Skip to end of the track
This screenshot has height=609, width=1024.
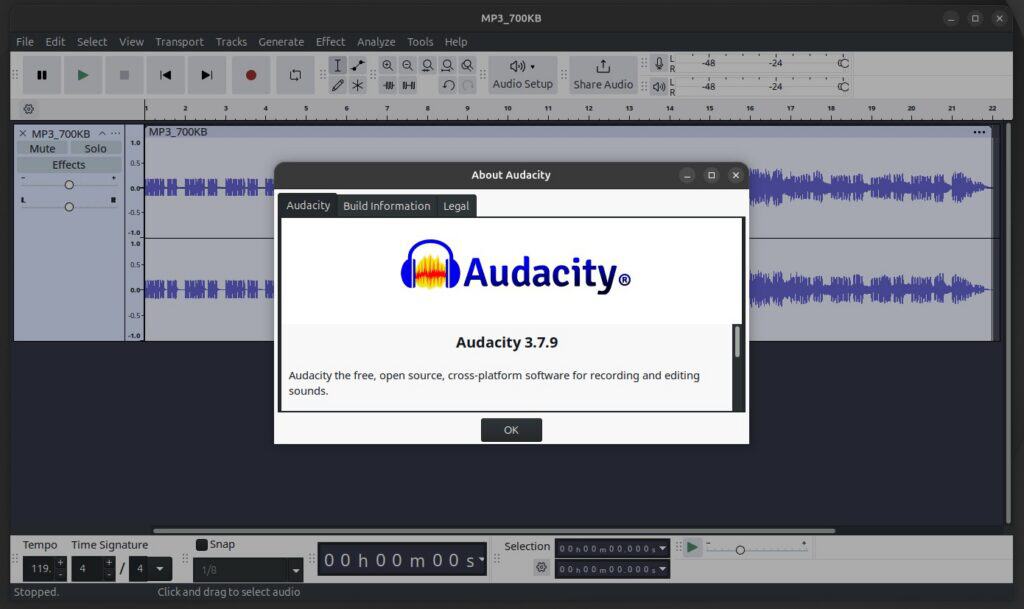coord(206,75)
